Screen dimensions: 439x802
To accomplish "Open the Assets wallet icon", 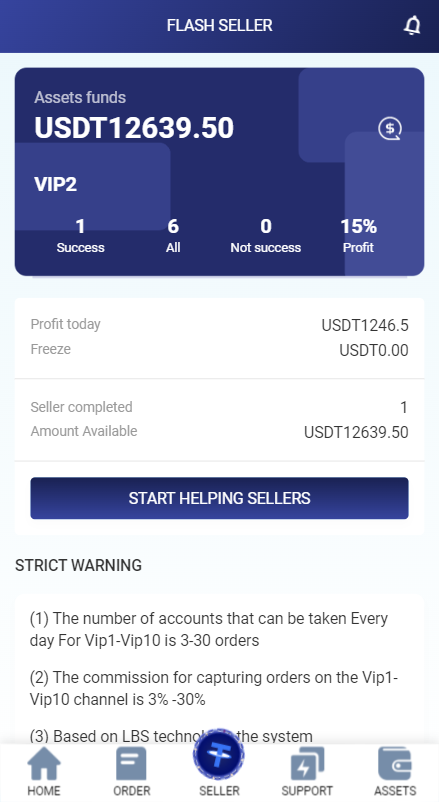I will pos(394,764).
